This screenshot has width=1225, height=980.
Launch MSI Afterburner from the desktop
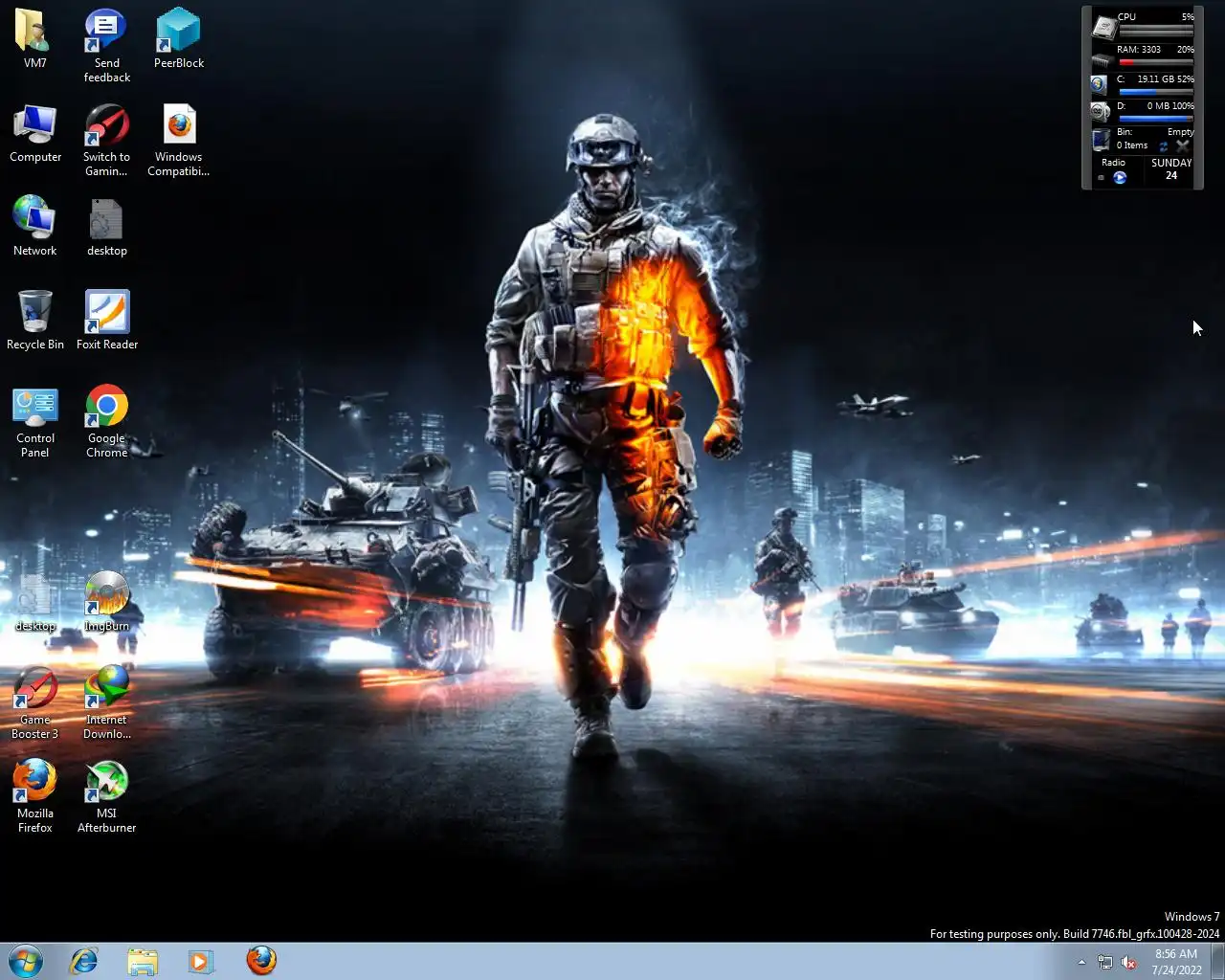pyautogui.click(x=106, y=797)
